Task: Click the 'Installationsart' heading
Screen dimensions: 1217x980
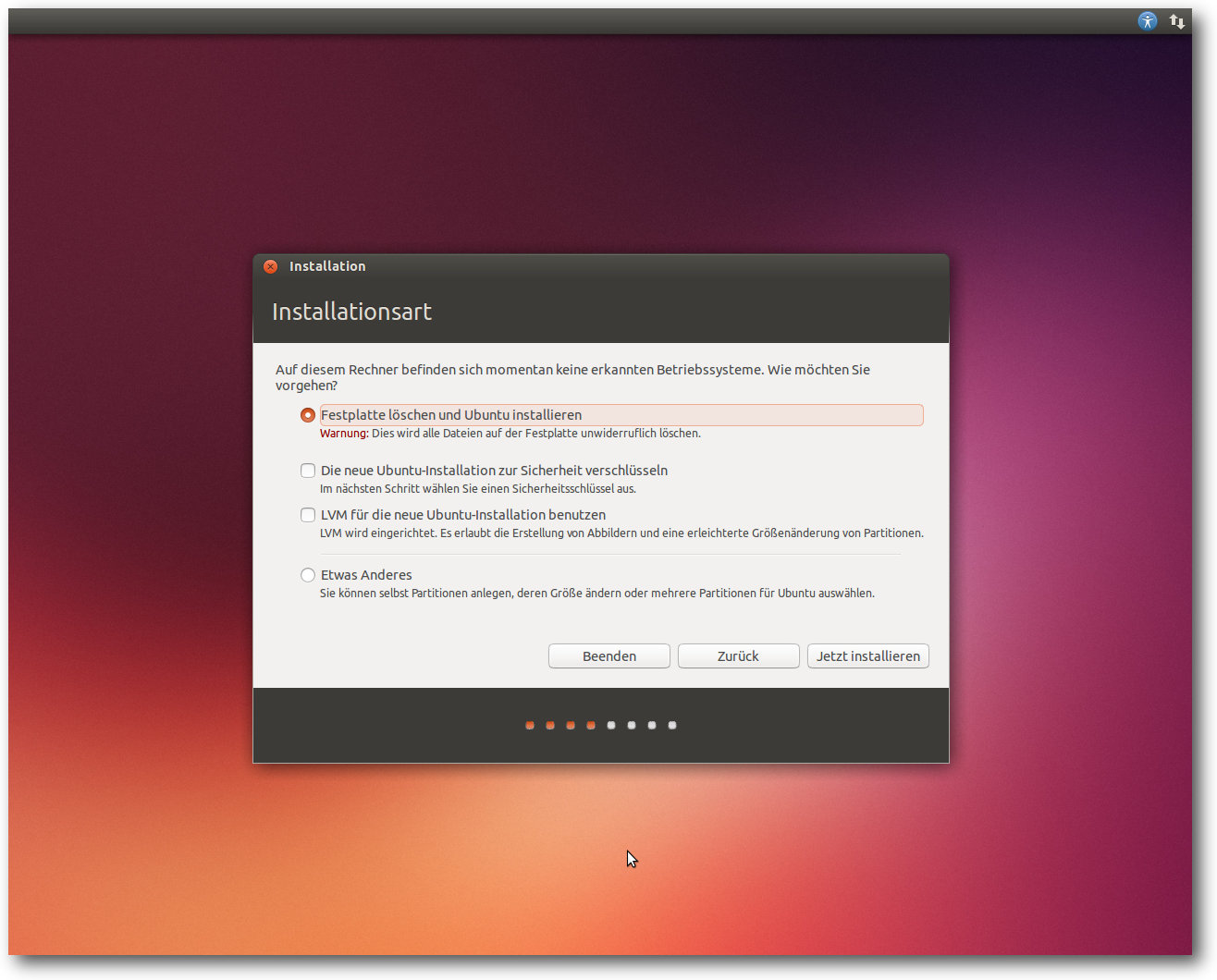Action: tap(351, 312)
